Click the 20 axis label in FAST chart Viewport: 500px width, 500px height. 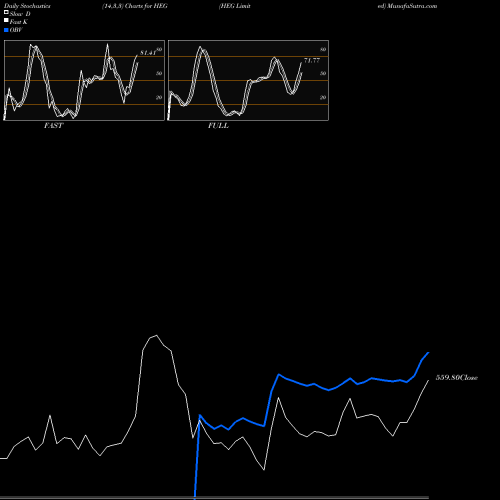[x=159, y=97]
